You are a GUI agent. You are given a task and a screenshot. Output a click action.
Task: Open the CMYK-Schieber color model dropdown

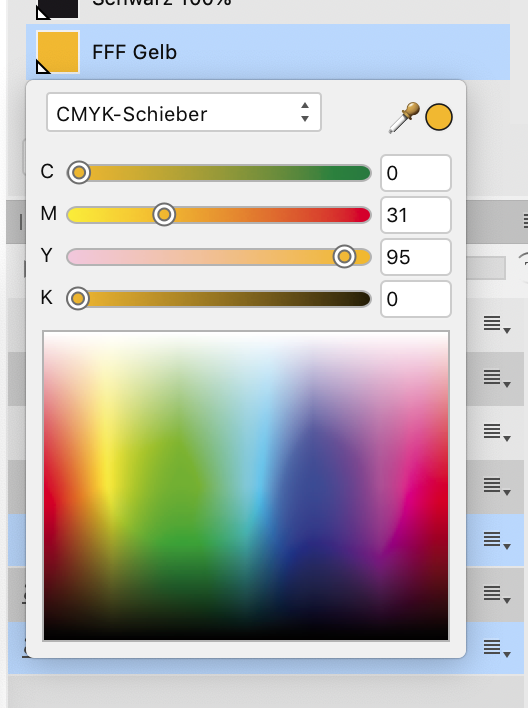pyautogui.click(x=184, y=113)
